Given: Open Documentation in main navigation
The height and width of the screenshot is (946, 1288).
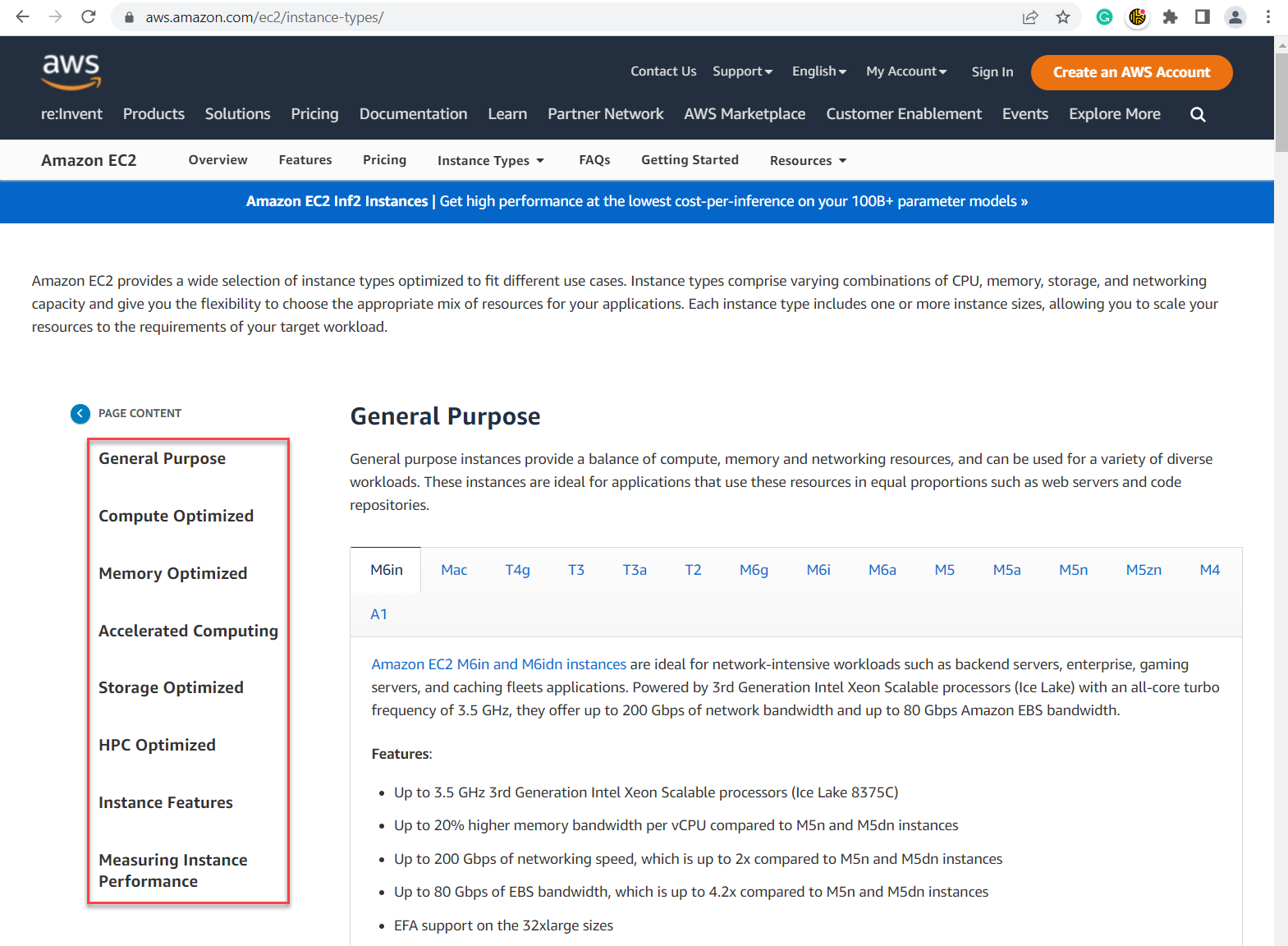Looking at the screenshot, I should (x=413, y=114).
